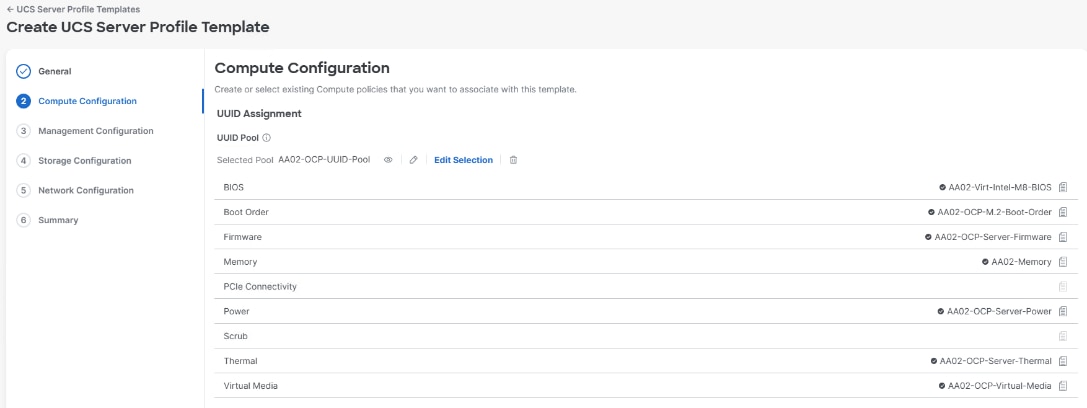The image size is (1087, 408).
Task: Open the Storage Configuration step
Action: [x=85, y=161]
